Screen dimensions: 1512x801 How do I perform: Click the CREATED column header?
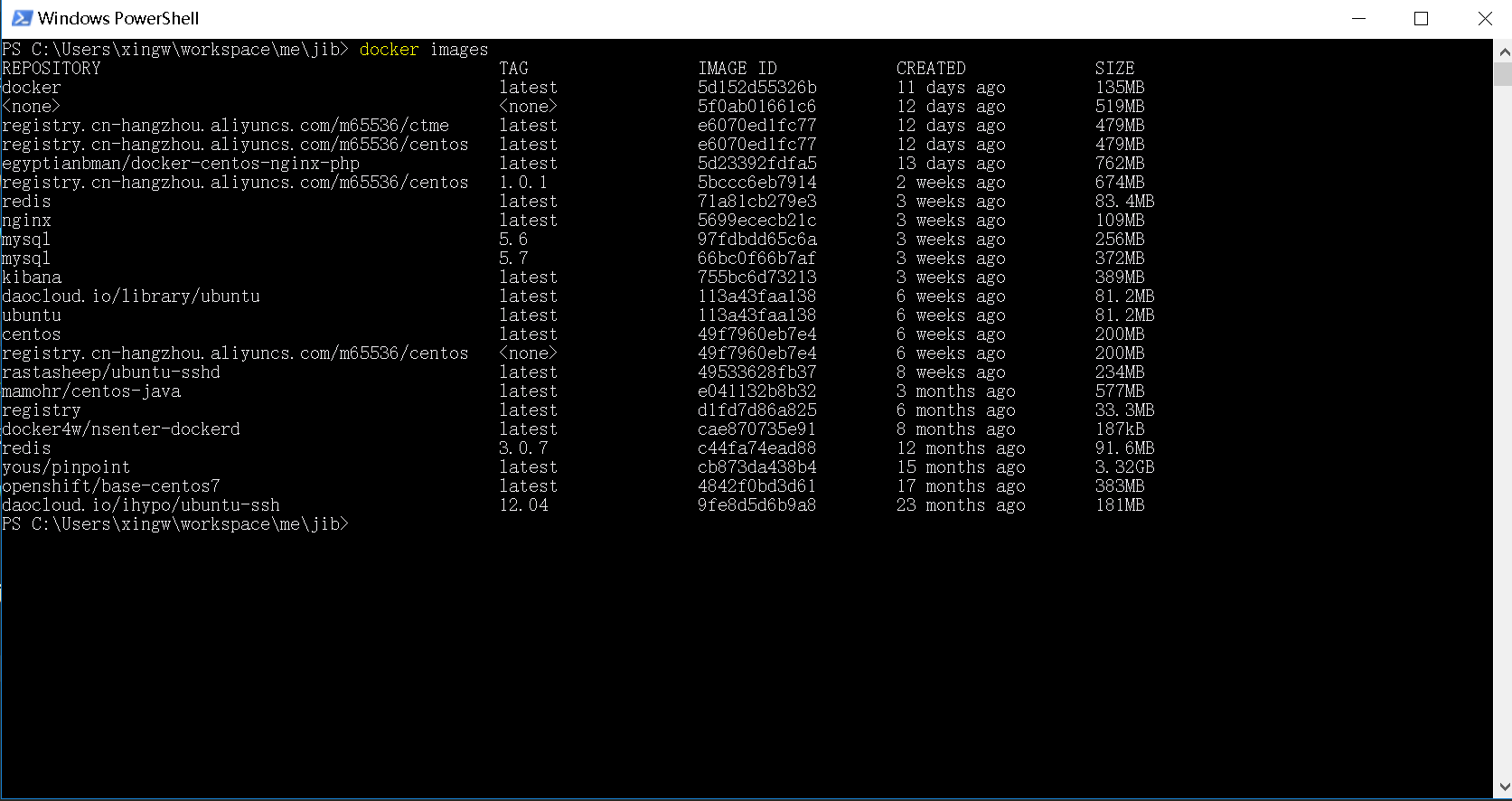(x=931, y=69)
